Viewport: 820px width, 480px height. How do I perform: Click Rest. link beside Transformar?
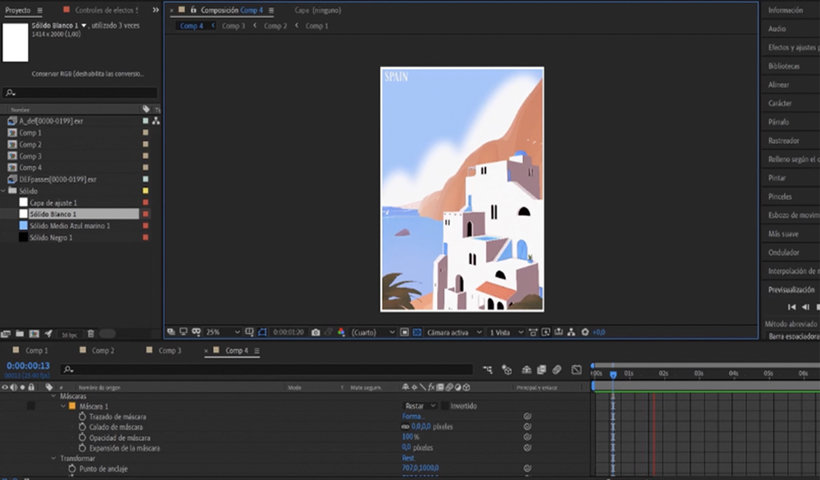point(408,458)
